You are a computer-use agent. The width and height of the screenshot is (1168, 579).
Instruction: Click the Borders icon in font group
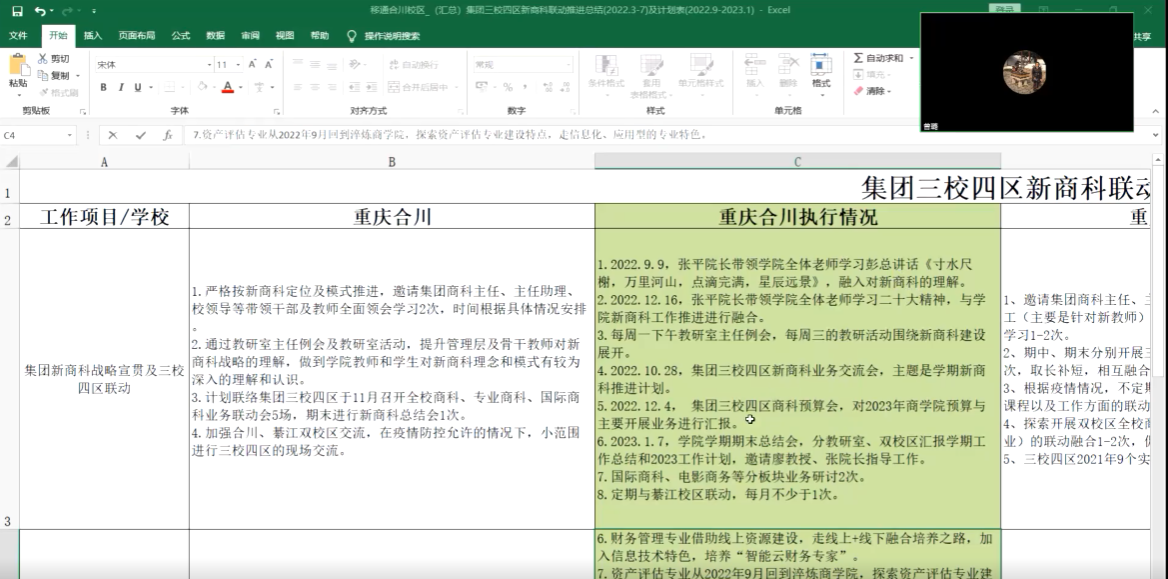(x=170, y=87)
